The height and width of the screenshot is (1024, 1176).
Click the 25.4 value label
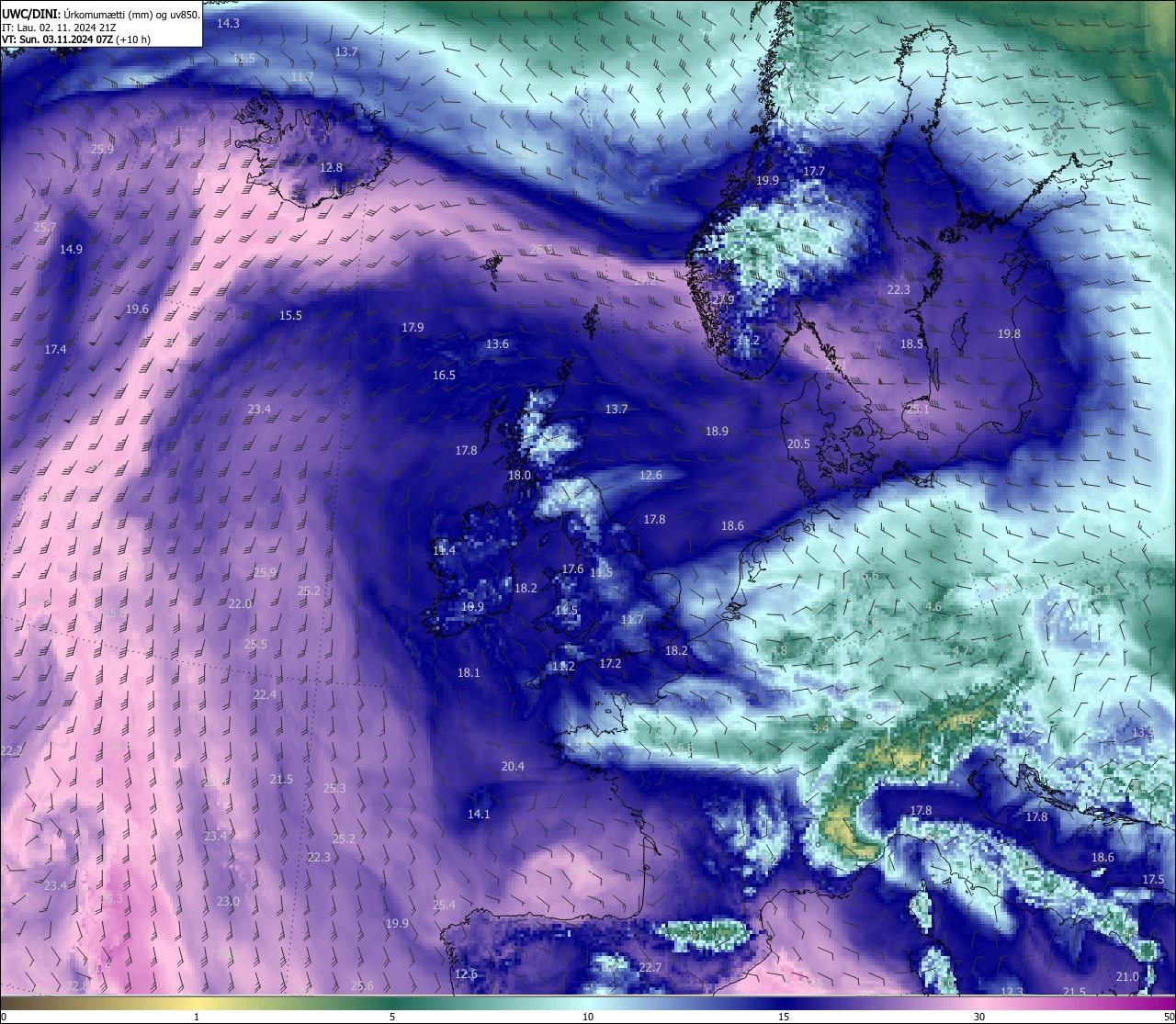click(444, 905)
